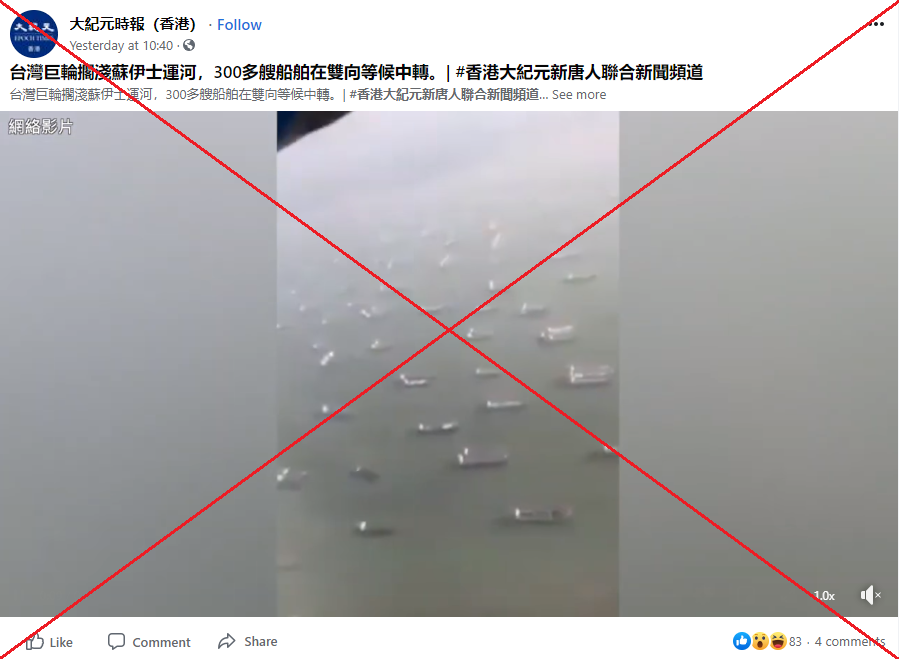This screenshot has width=899, height=659.
Task: Click the Share arrow icon
Action: 226,641
